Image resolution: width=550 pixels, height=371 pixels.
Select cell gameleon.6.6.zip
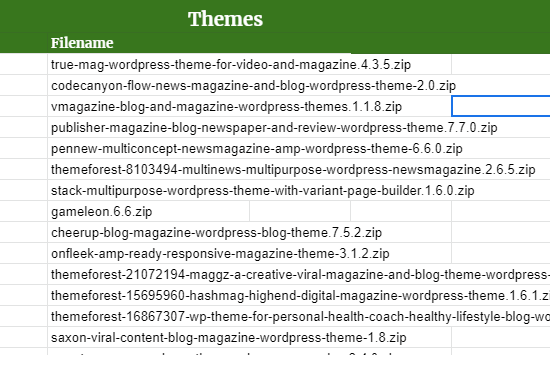point(101,212)
